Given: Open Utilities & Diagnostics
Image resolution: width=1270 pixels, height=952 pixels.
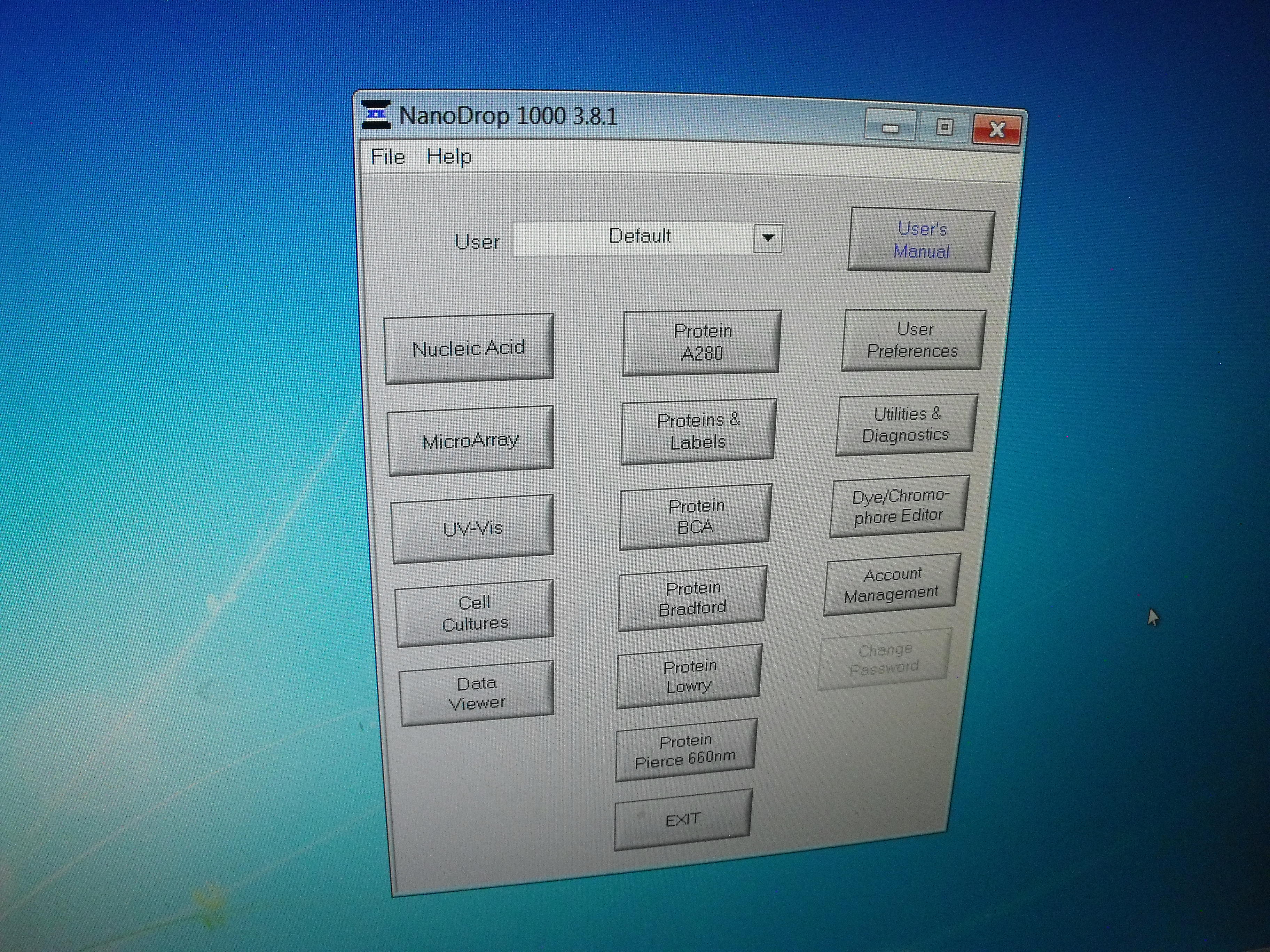Looking at the screenshot, I should 906,425.
